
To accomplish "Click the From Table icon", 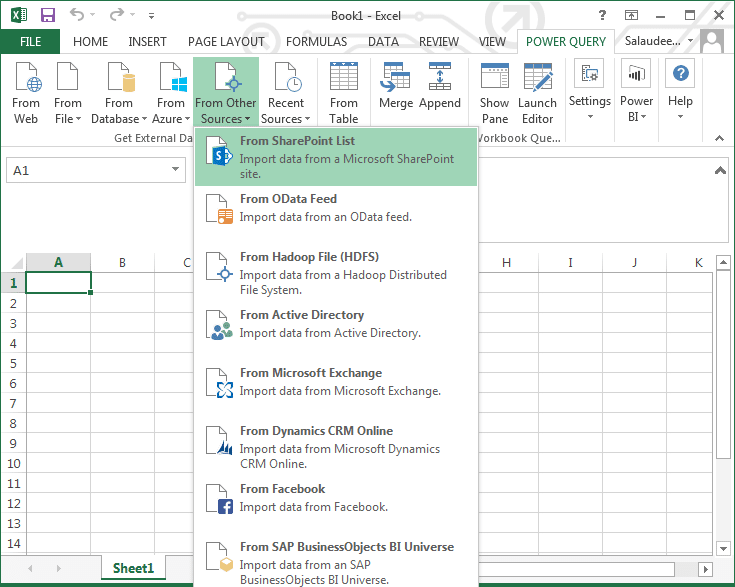I will (344, 93).
